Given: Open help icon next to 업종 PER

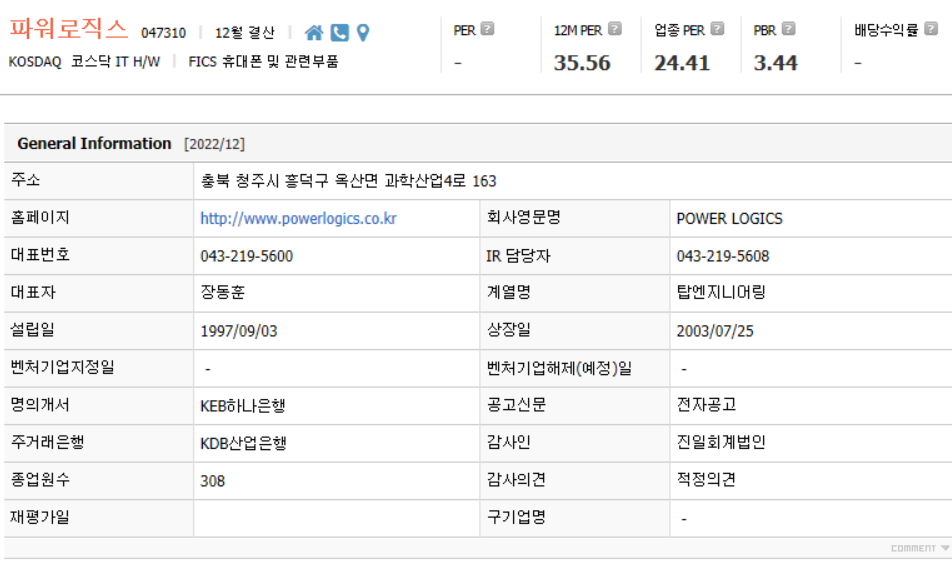Looking at the screenshot, I should 717,29.
